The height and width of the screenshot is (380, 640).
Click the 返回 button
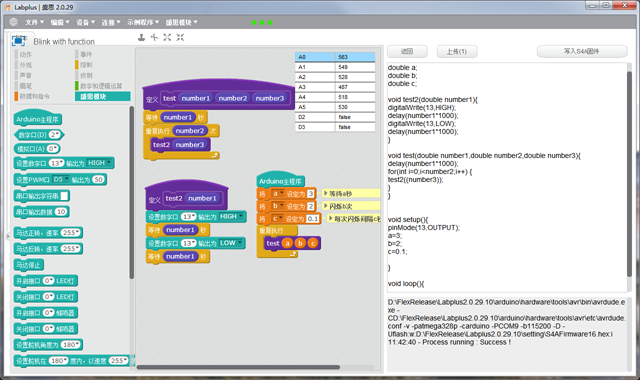point(407,51)
